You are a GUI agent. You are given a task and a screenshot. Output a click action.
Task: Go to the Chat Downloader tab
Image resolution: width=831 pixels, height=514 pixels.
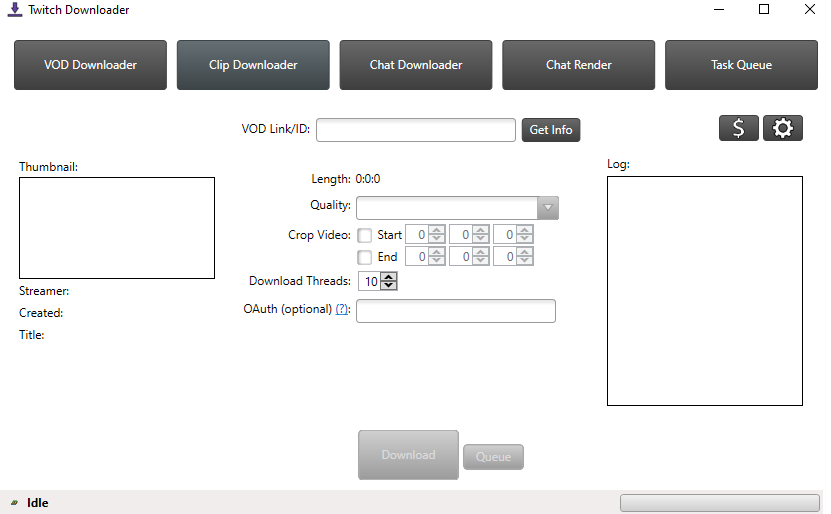(x=416, y=65)
